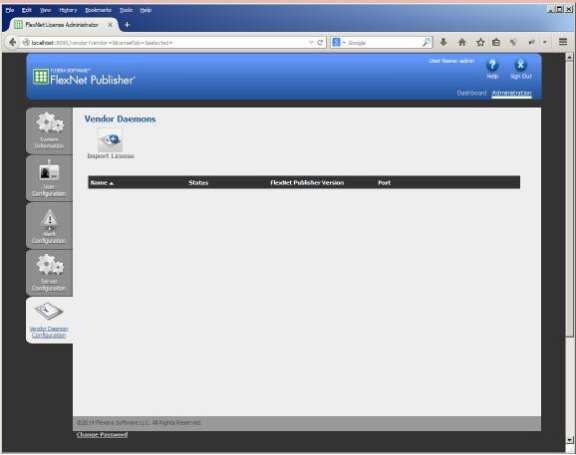Open Alert Configuration warning icon
Viewport: 576px width, 455px height.
(x=49, y=220)
